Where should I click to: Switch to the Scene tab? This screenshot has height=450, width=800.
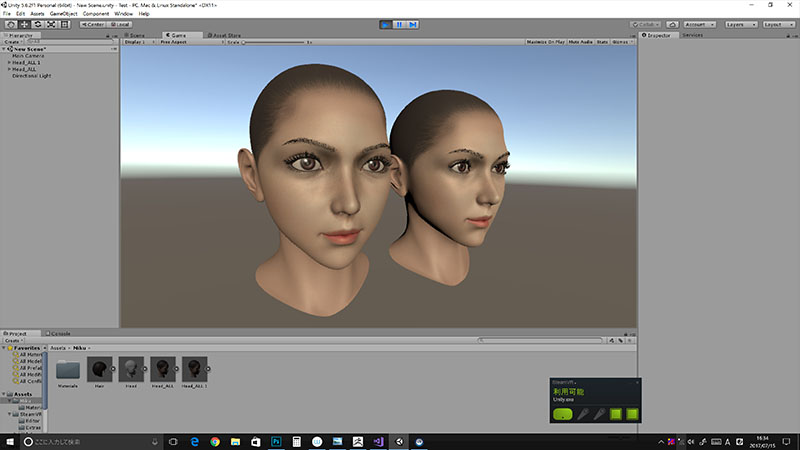click(135, 35)
